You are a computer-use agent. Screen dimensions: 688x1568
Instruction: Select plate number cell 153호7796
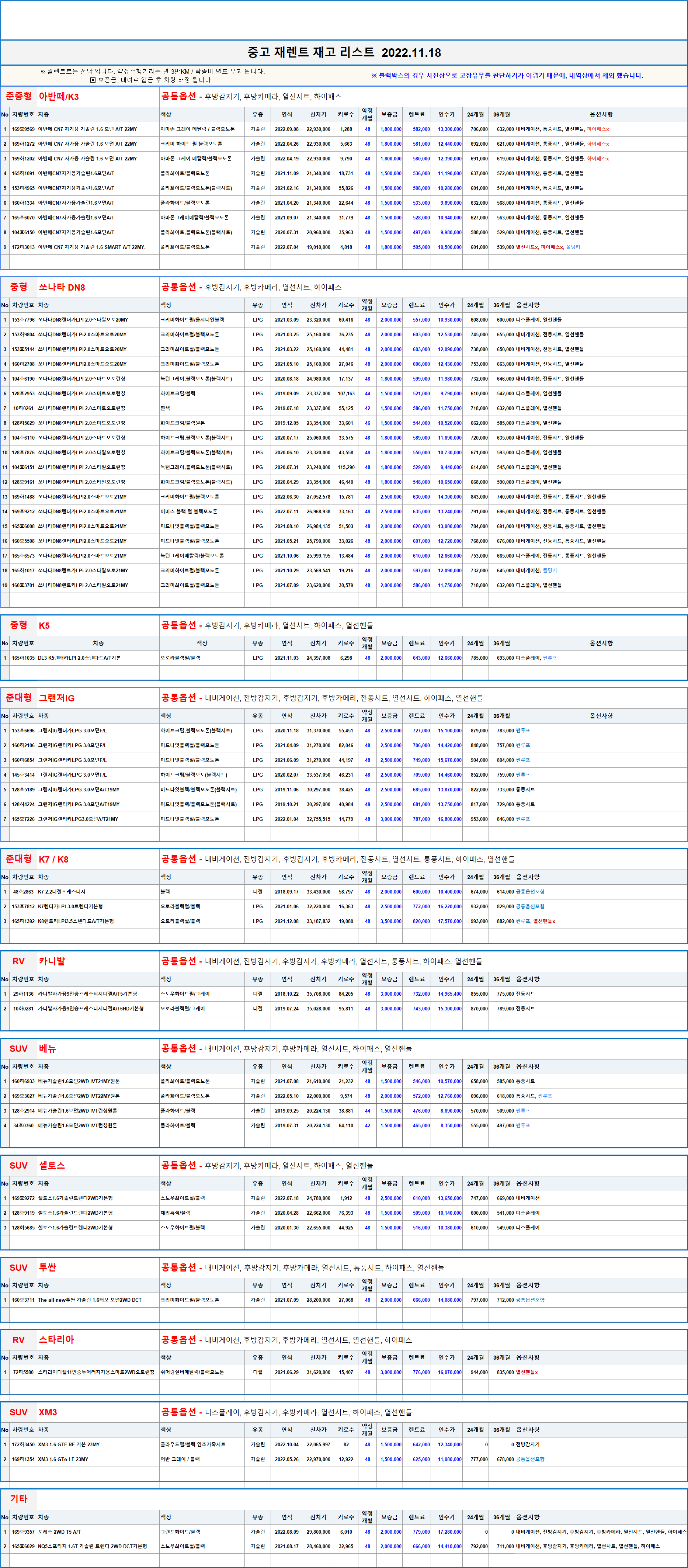(23, 320)
